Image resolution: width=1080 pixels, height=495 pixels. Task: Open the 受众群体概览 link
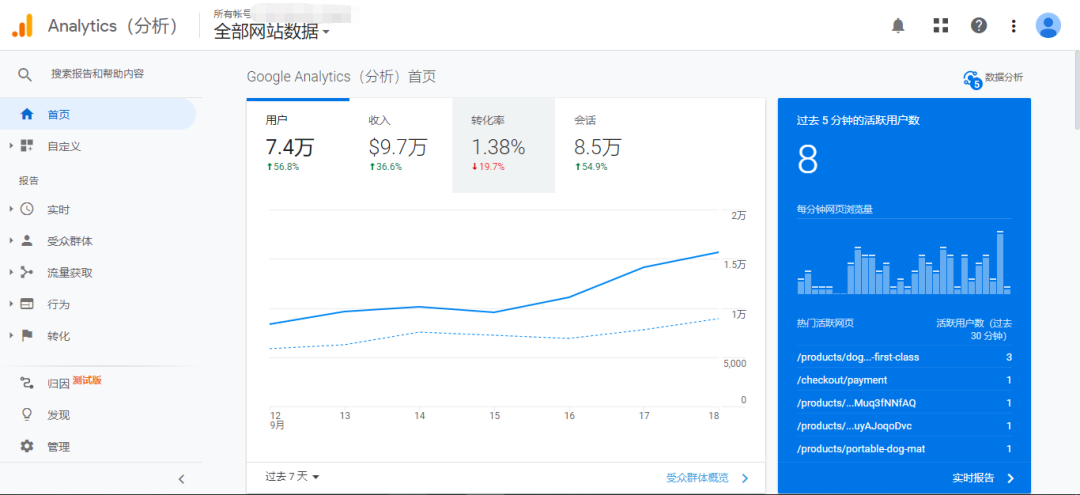point(697,478)
